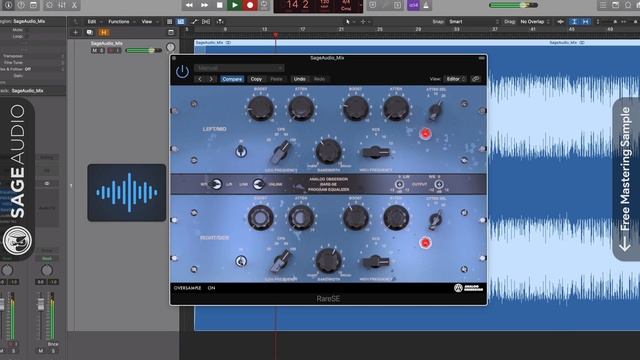
Task: Click the R/S output trim knob
Action: coord(438,184)
